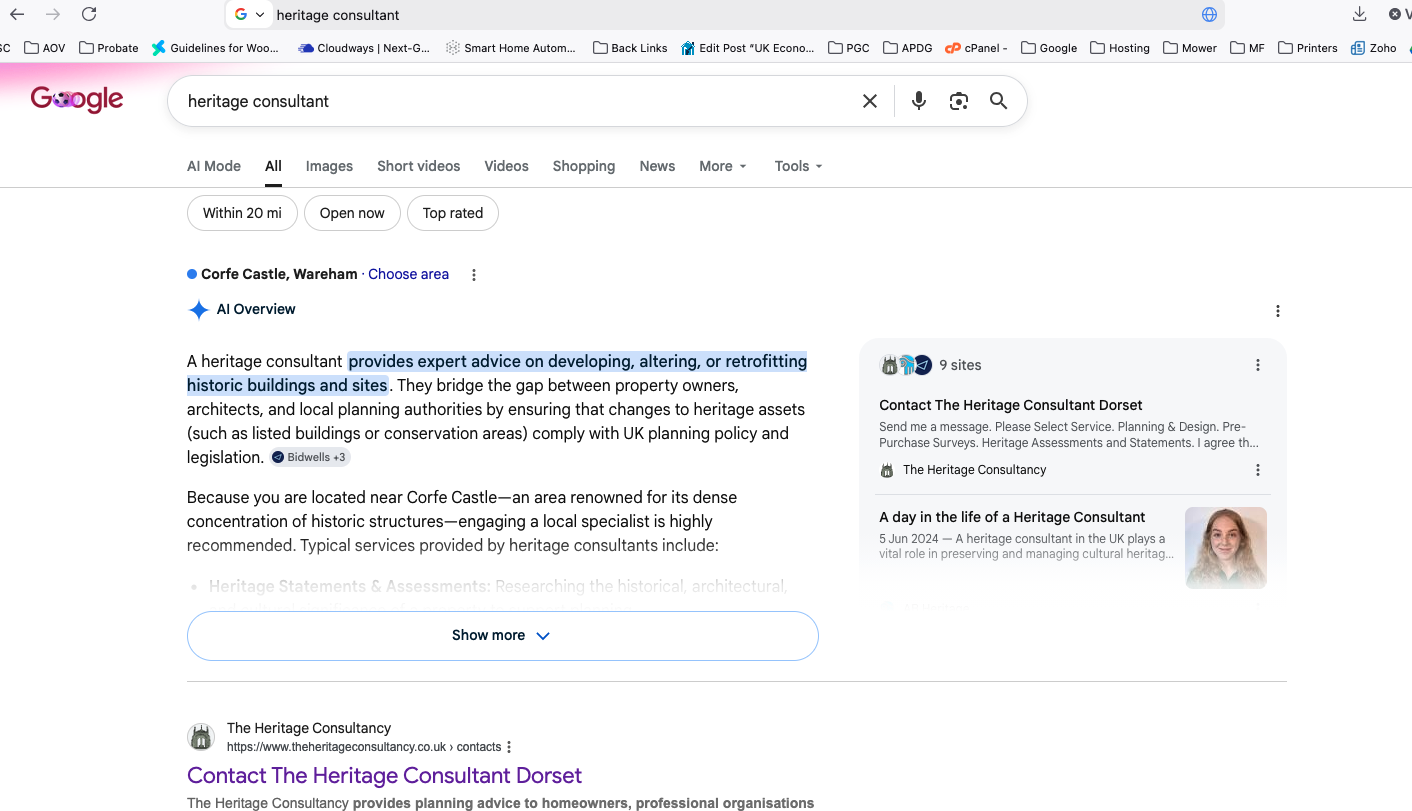Click inside the Google search input field
The height and width of the screenshot is (811, 1412).
click(515, 101)
